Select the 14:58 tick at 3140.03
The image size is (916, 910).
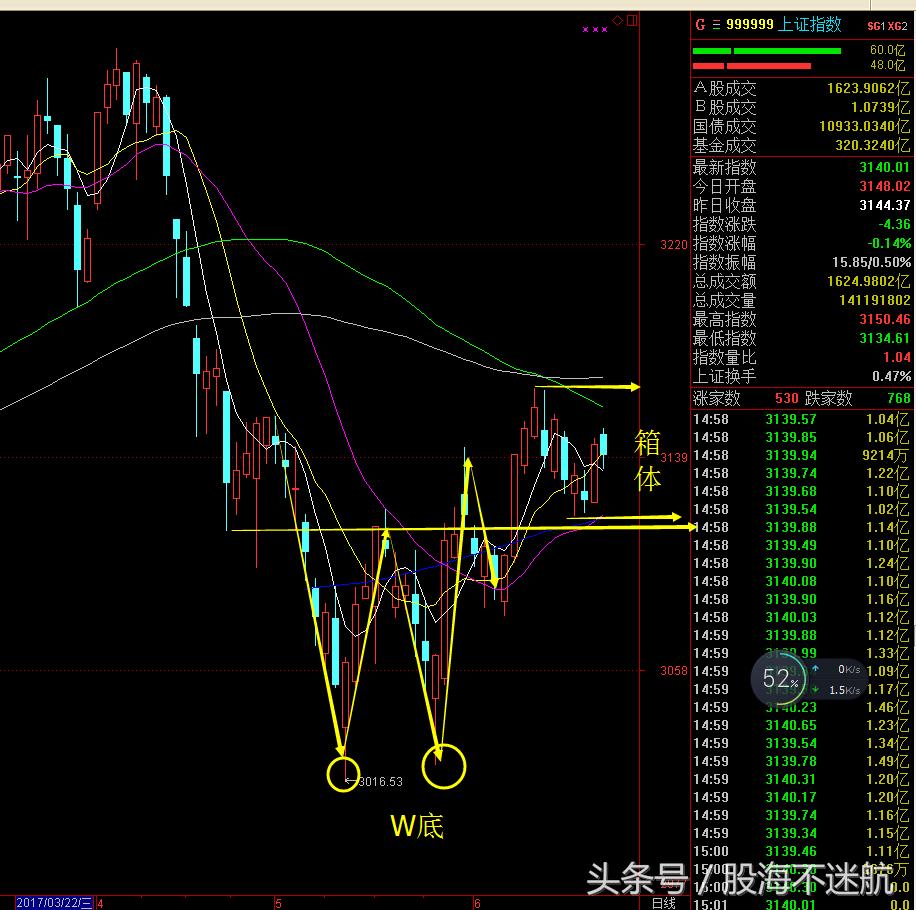click(x=802, y=617)
